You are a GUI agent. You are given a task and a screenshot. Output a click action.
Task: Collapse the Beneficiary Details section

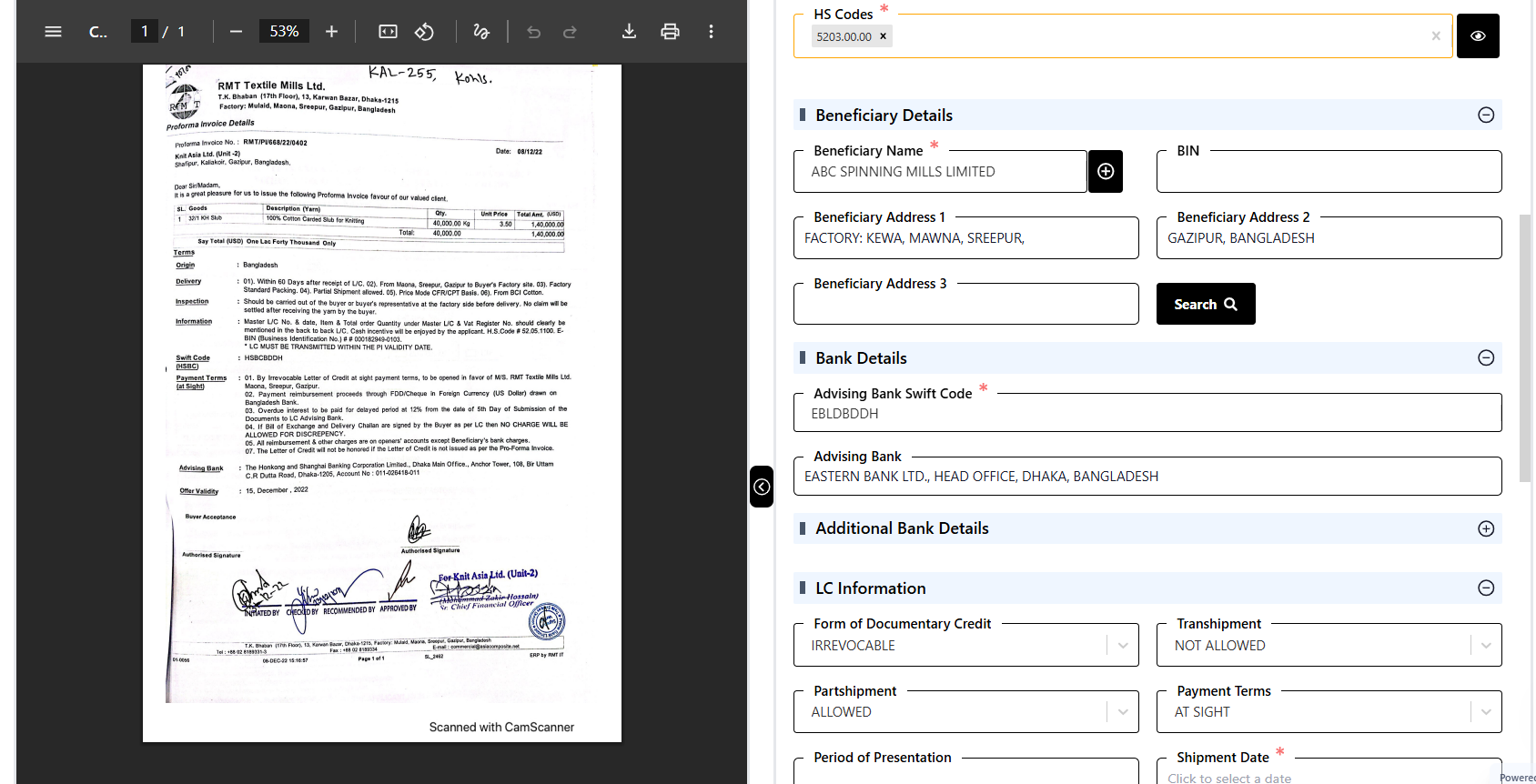coord(1486,116)
